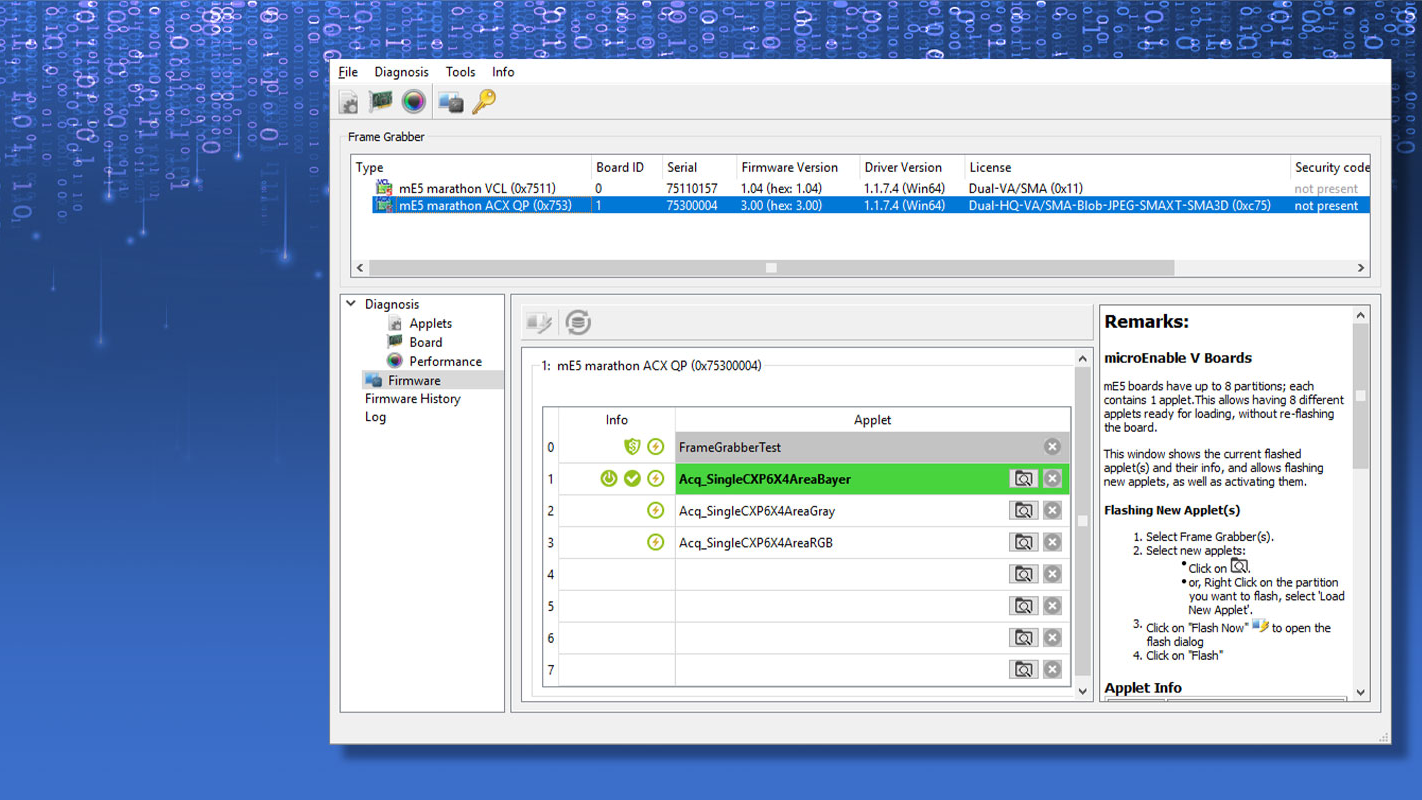The height and width of the screenshot is (800, 1422).
Task: Open the File menu
Action: click(x=348, y=72)
